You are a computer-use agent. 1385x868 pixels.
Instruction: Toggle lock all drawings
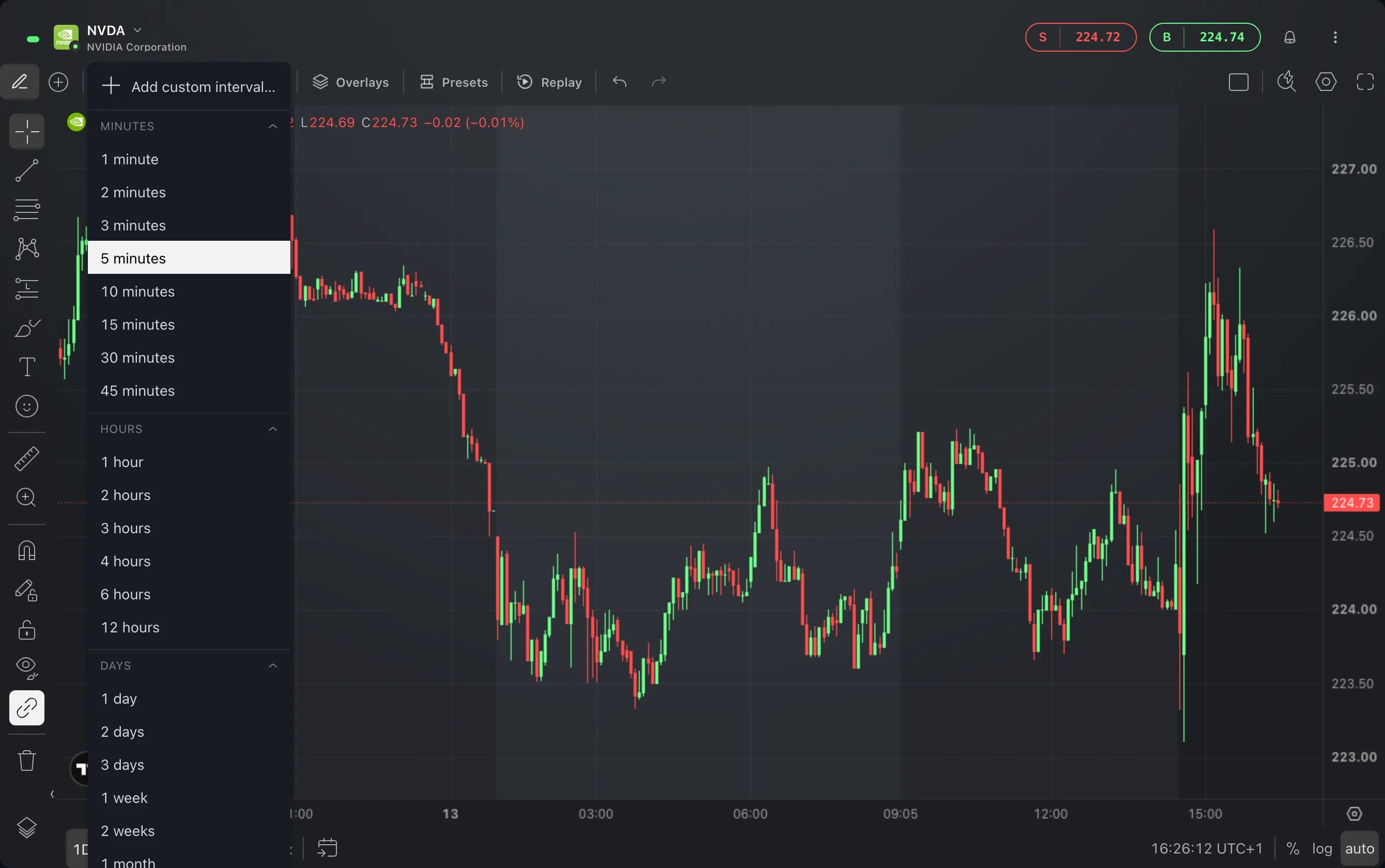pyautogui.click(x=26, y=630)
